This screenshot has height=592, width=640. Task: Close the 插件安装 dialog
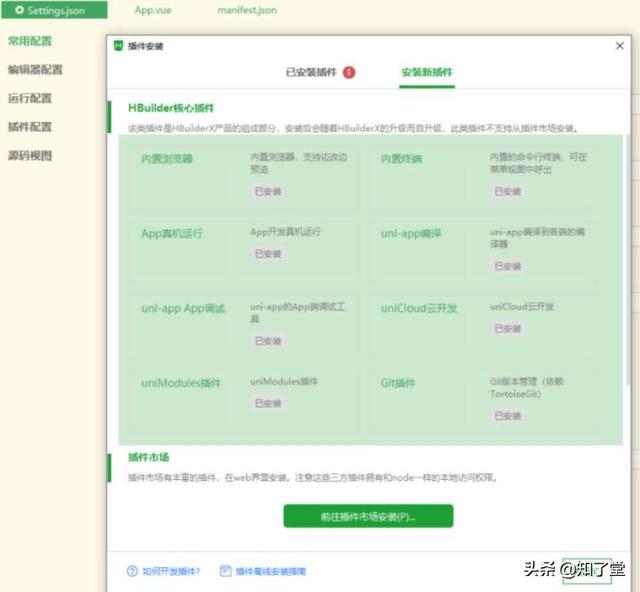(x=620, y=46)
